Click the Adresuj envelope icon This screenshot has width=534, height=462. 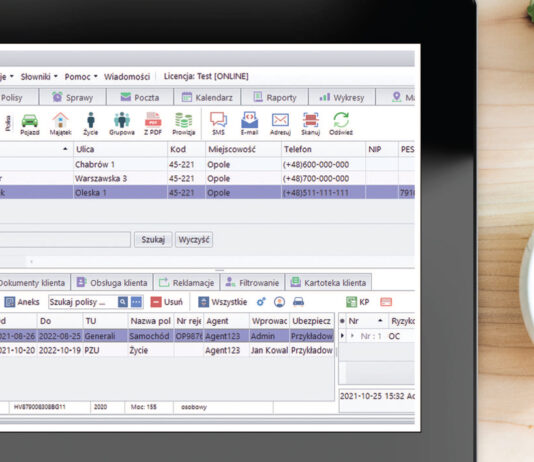(x=280, y=124)
